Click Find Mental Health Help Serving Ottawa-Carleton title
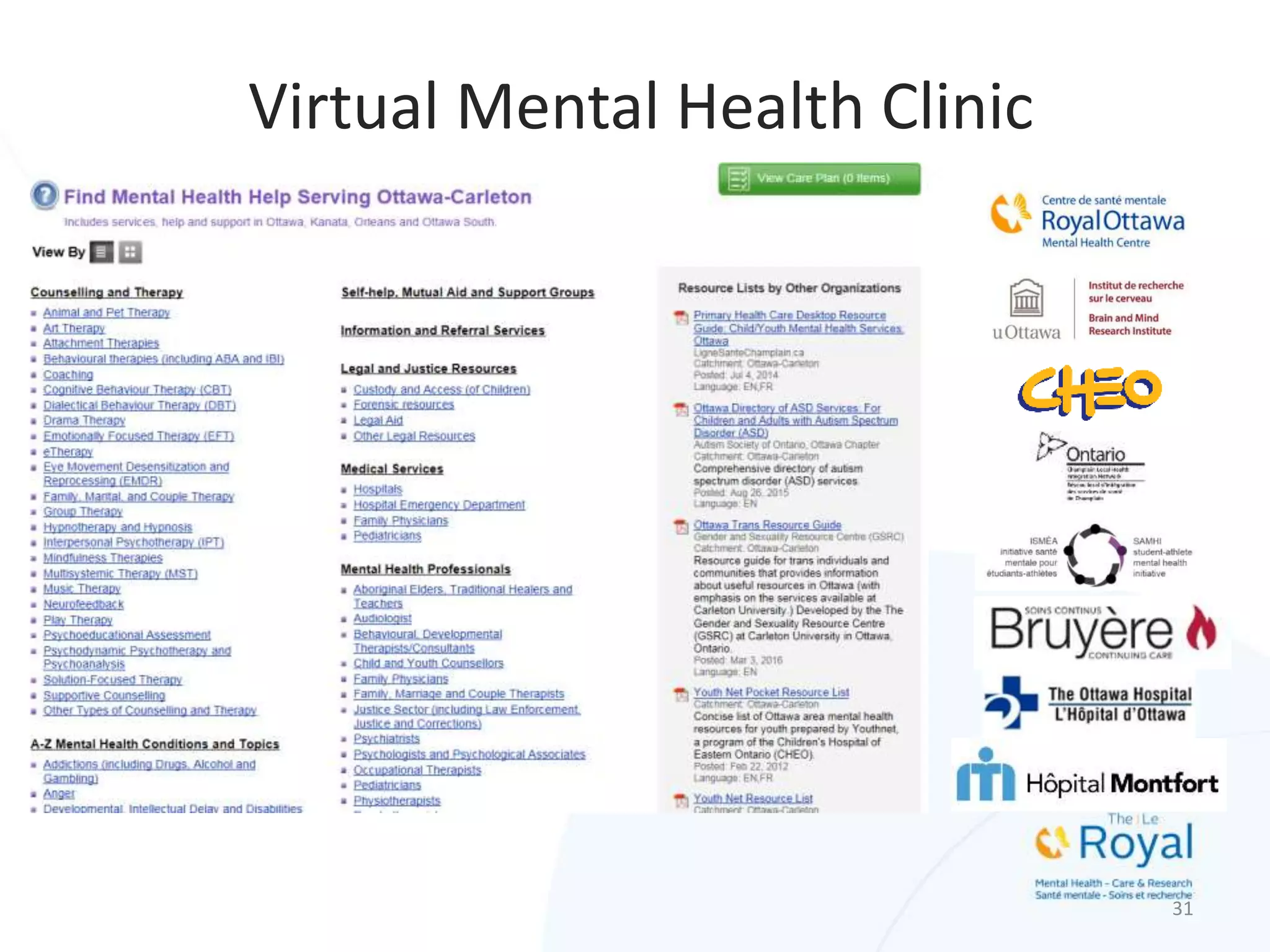Screen dimensions: 1270x952 pyautogui.click(x=298, y=197)
